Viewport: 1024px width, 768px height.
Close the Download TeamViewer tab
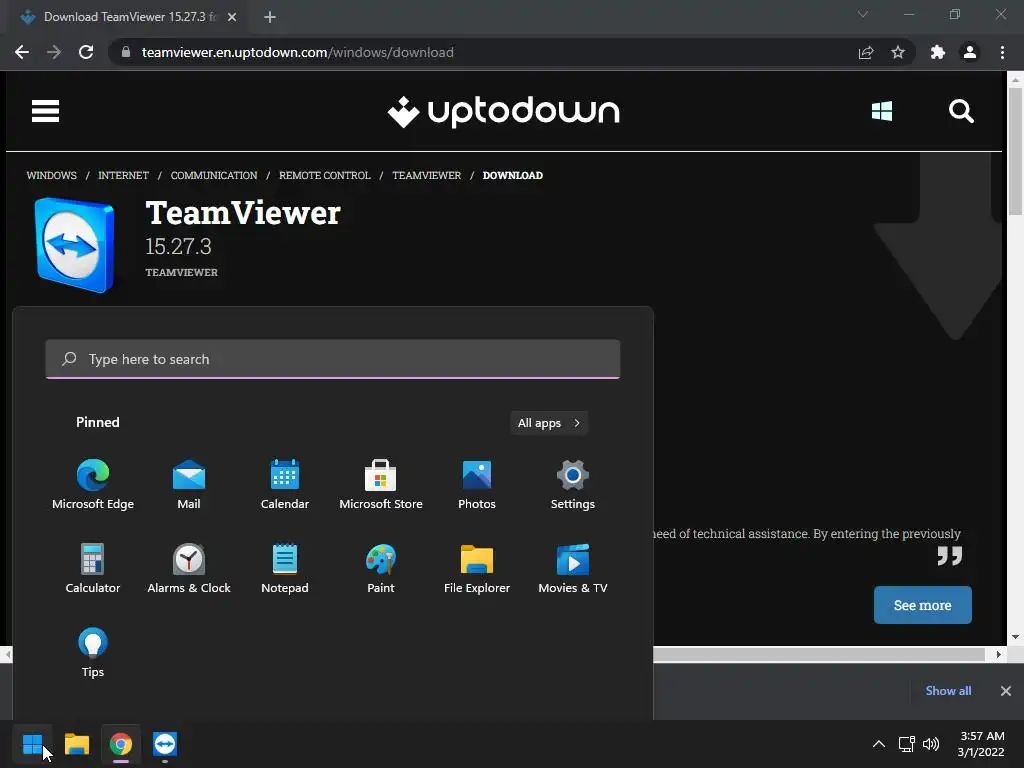(x=232, y=17)
